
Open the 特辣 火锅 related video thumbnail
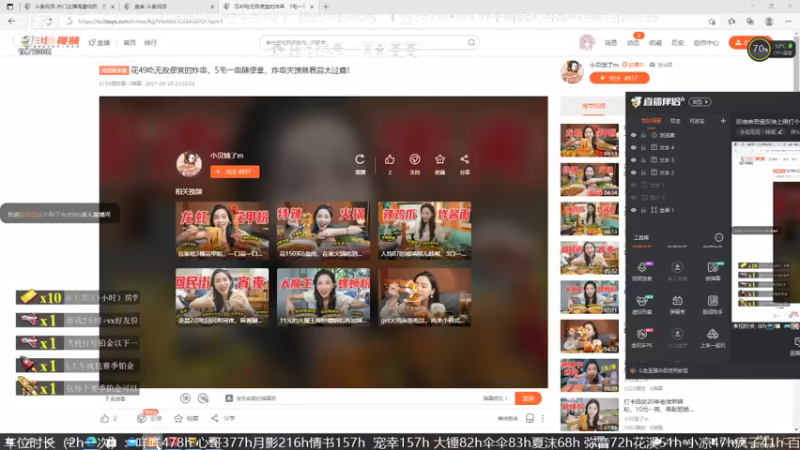click(x=323, y=231)
